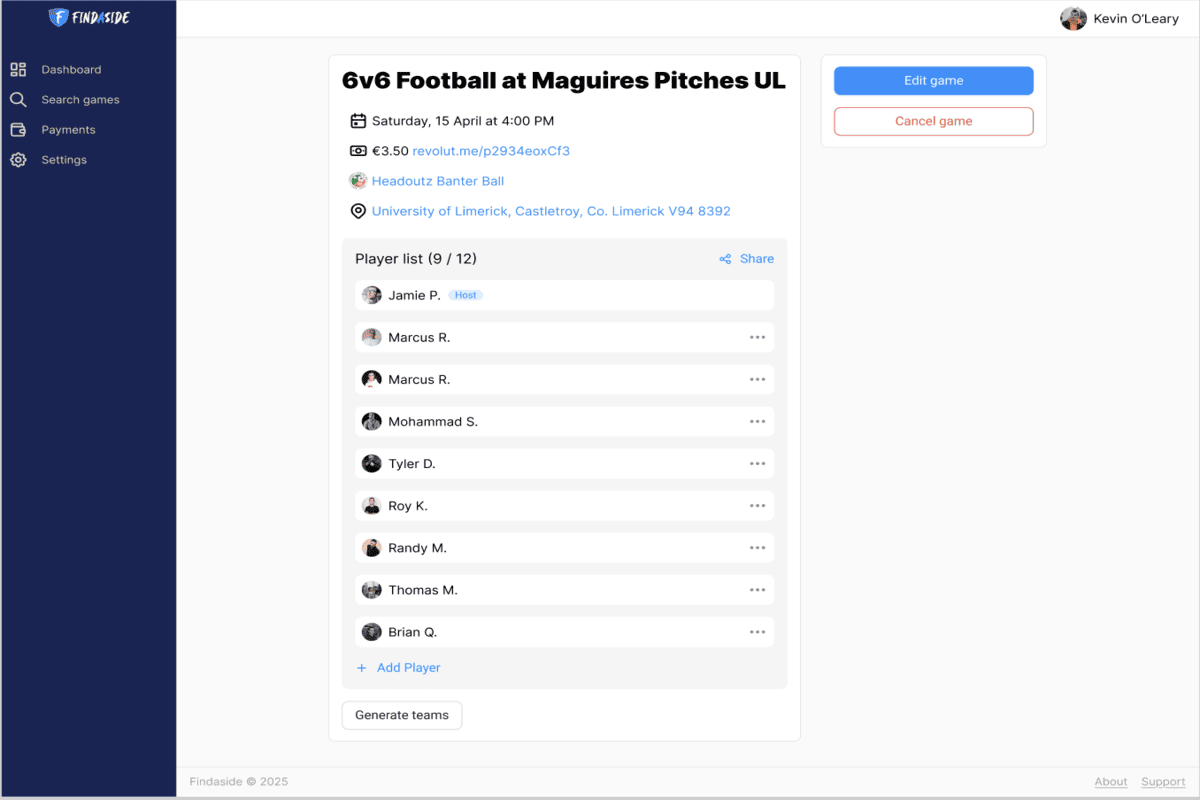1200x800 pixels.
Task: Select Payments in the sidebar
Action: [x=68, y=130]
